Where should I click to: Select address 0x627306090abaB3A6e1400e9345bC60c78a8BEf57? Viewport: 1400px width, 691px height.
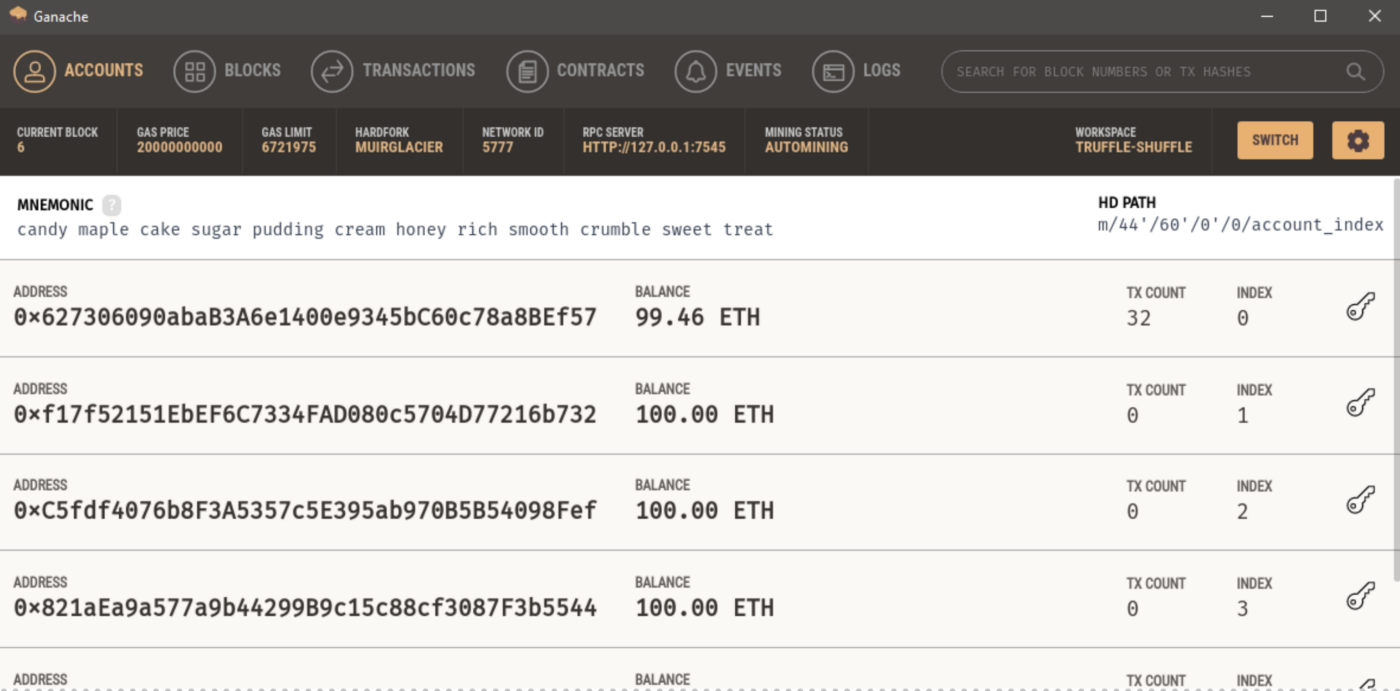coord(305,318)
